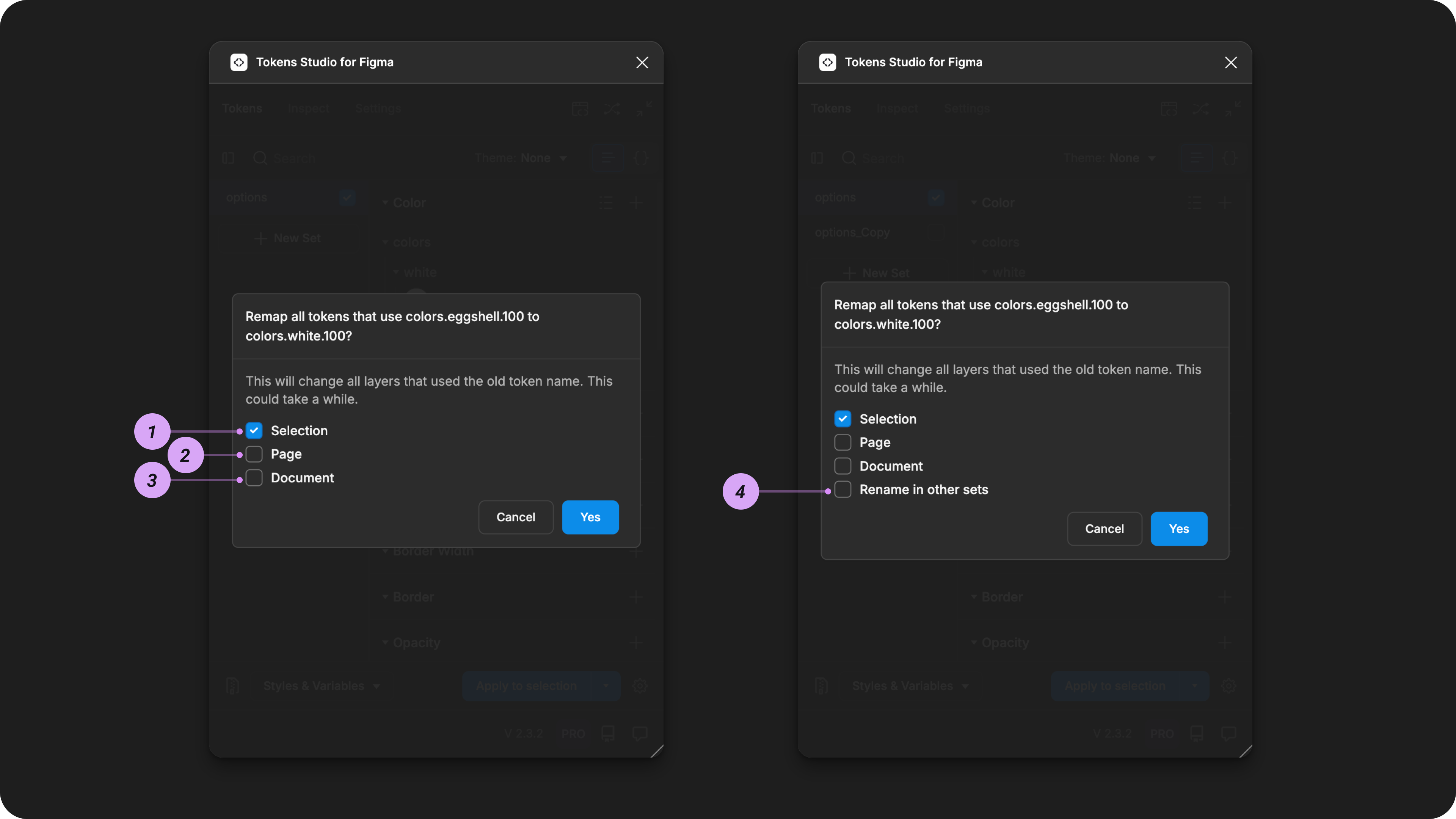Enable Document checkbox in right dialog
This screenshot has height=819, width=1456.
point(843,466)
